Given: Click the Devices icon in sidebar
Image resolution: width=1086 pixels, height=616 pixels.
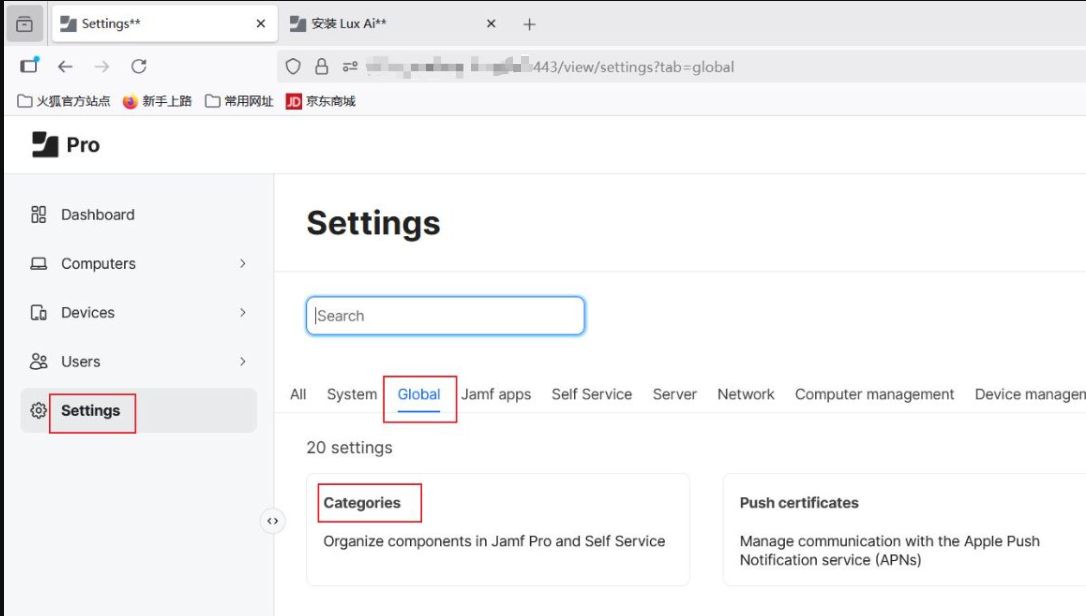Looking at the screenshot, I should (x=39, y=313).
